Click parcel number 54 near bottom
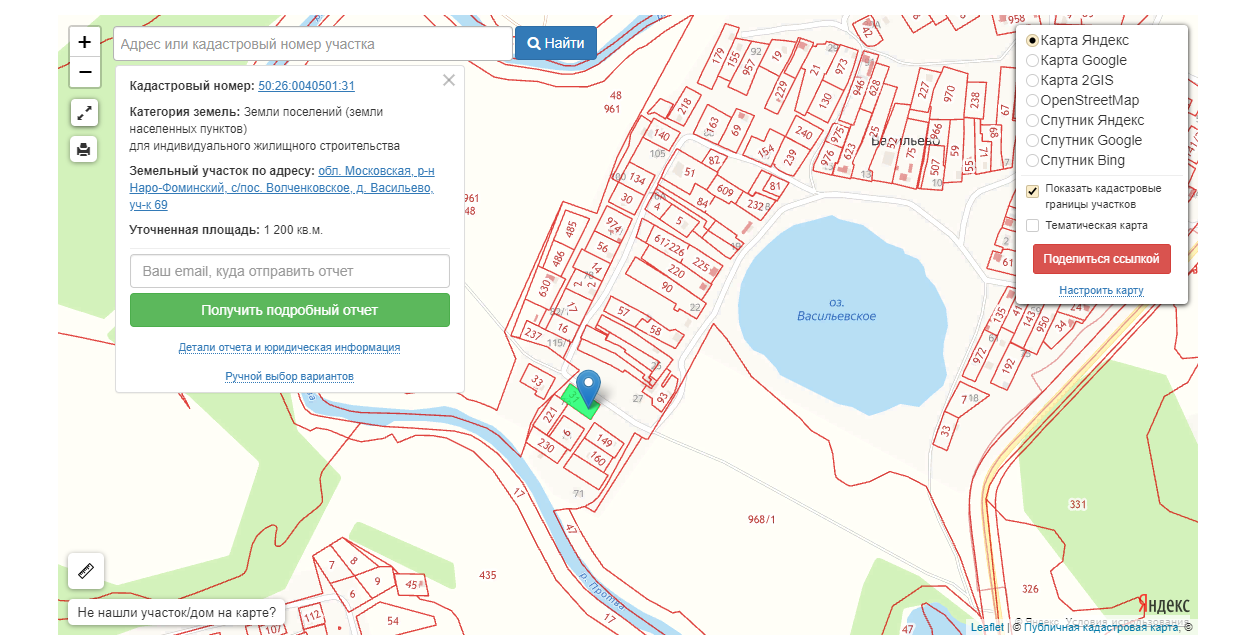Viewport: 1239px width, 635px height. point(393,621)
